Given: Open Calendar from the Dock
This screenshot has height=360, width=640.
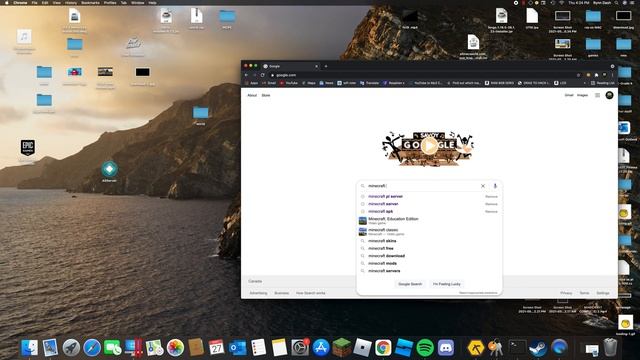Looking at the screenshot, I should point(216,348).
